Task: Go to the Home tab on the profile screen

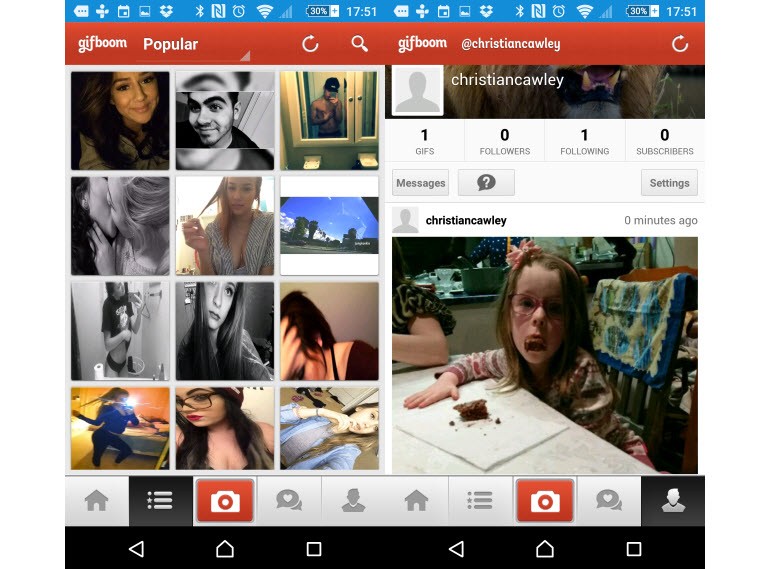Action: coord(416,501)
